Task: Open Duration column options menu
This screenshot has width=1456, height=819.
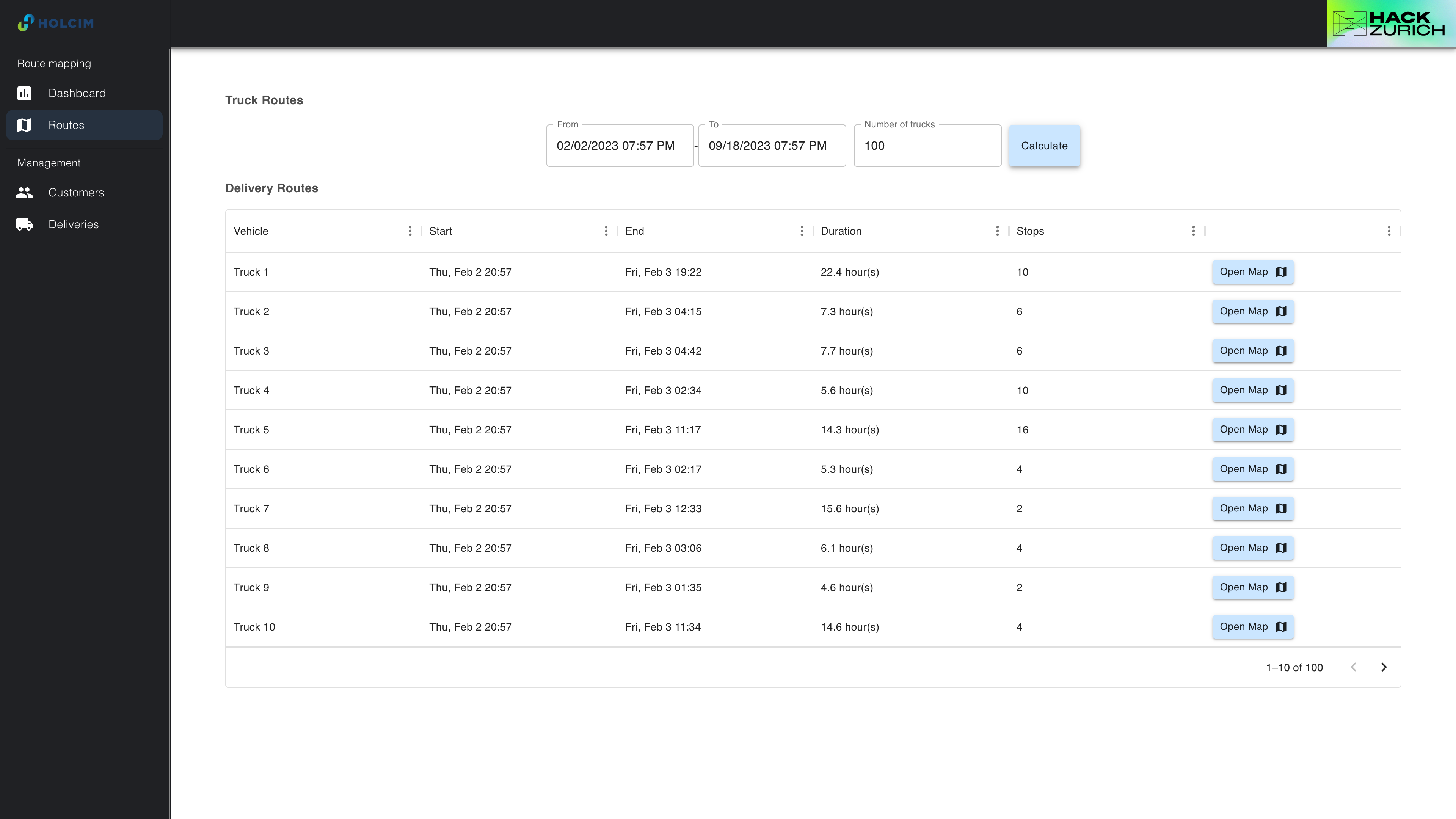Action: (997, 231)
